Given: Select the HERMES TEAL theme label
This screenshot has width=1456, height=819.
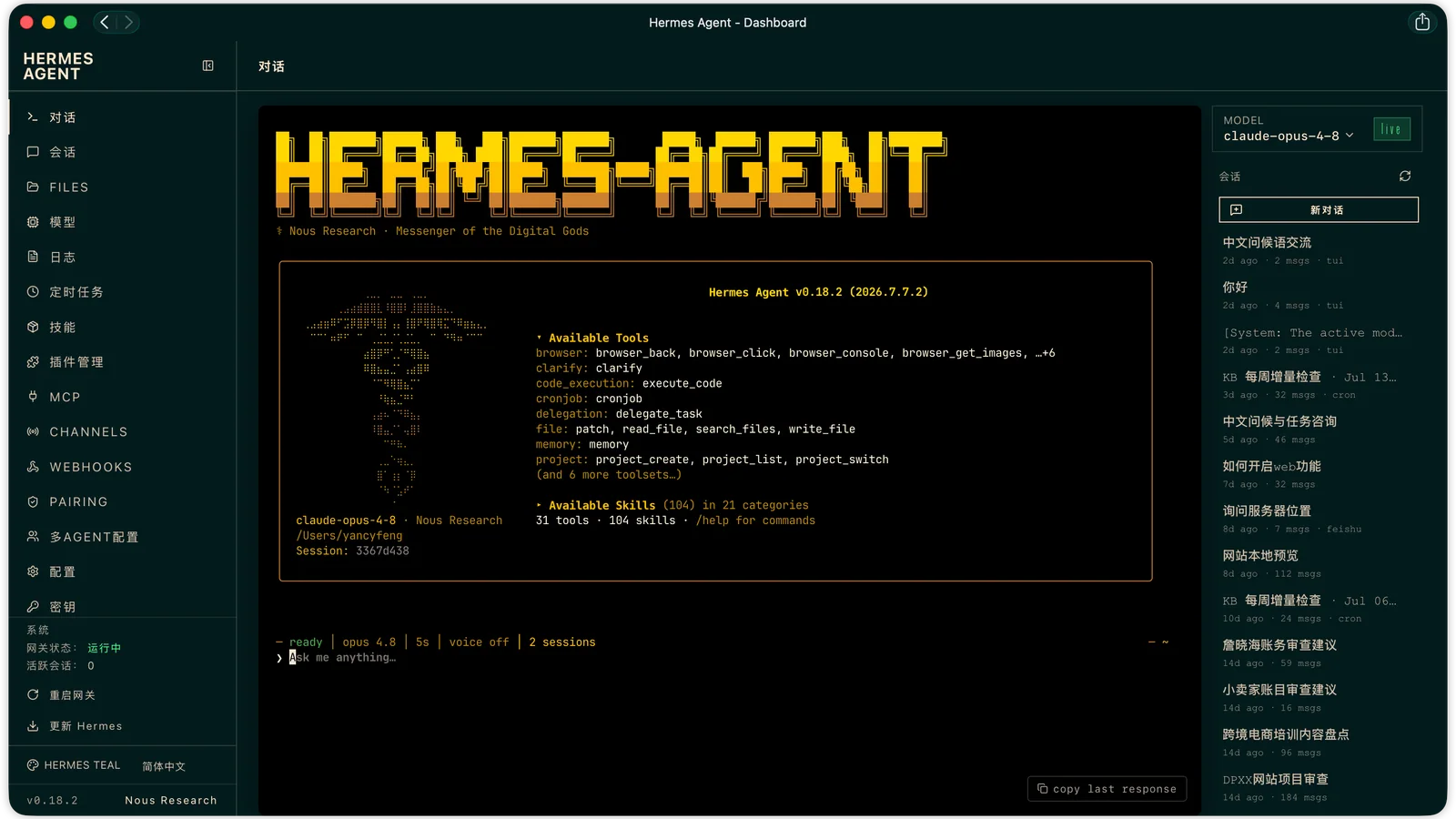Looking at the screenshot, I should click(82, 765).
